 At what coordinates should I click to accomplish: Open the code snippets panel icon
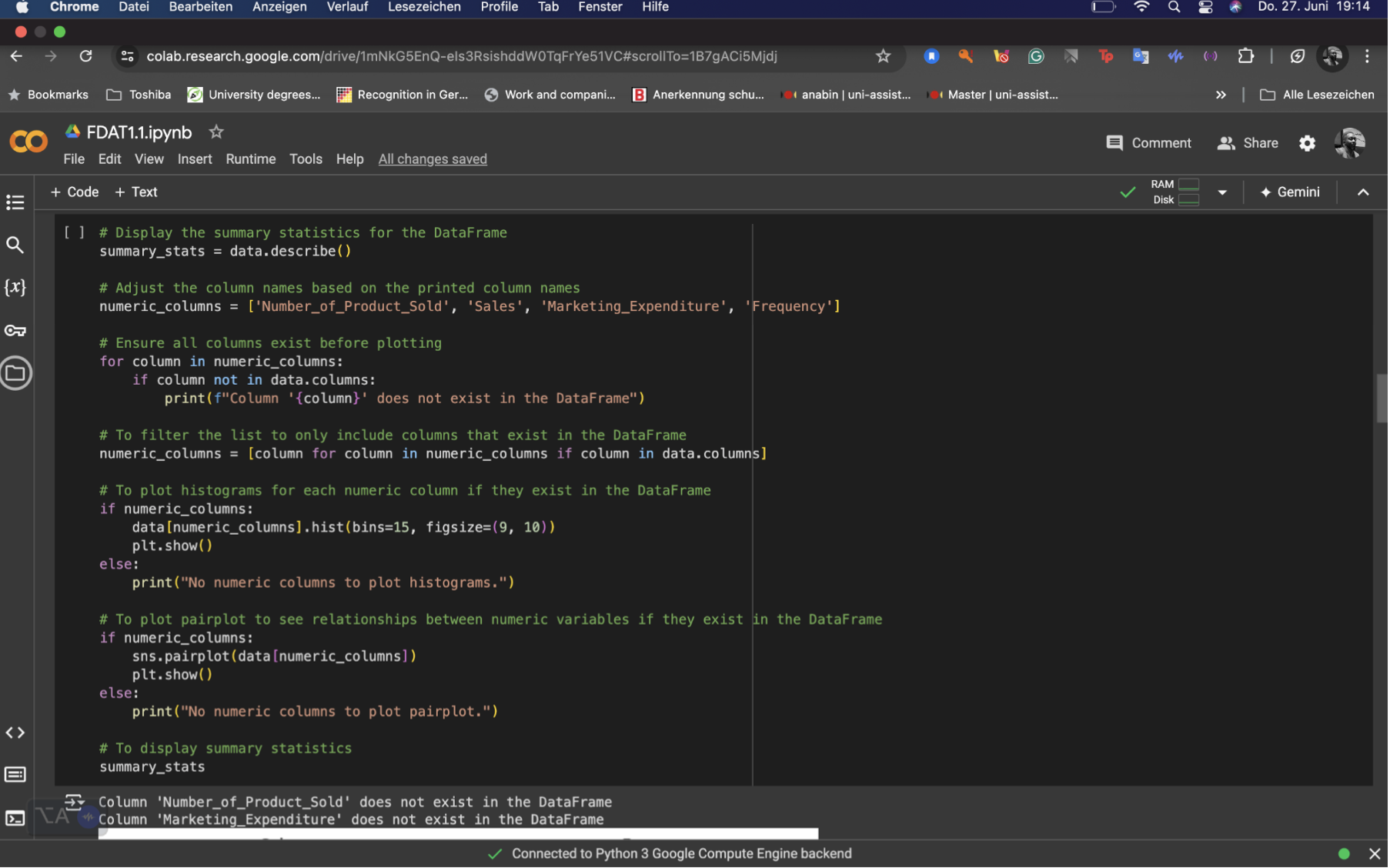tap(15, 733)
